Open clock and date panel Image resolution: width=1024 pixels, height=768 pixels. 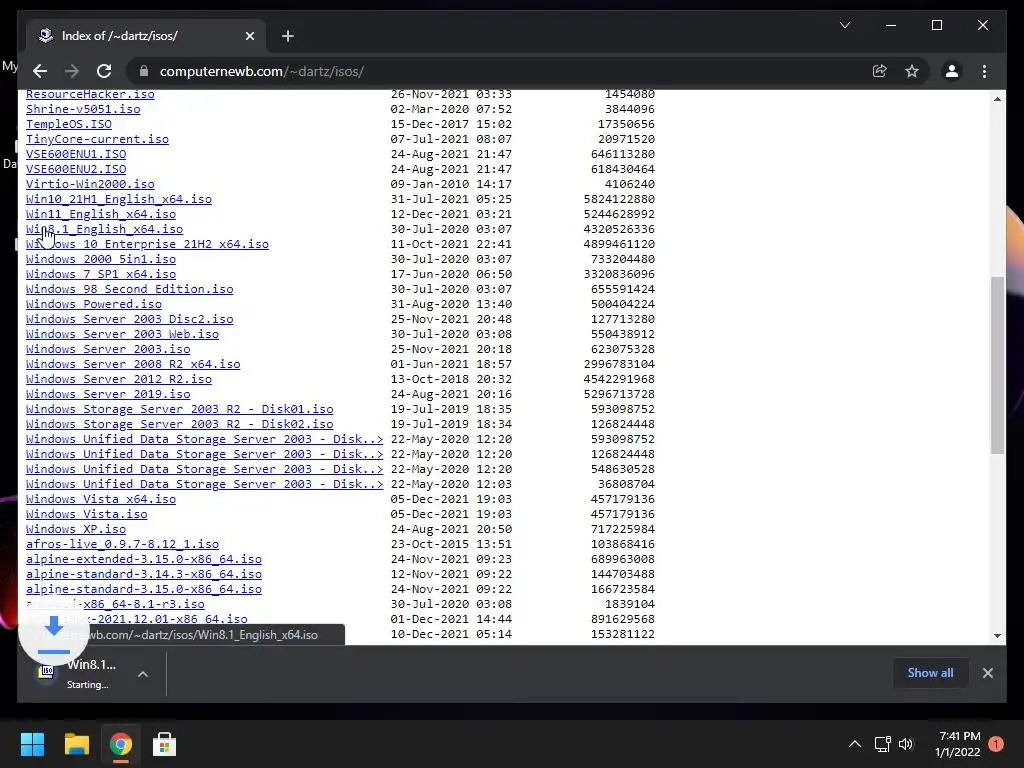point(957,744)
